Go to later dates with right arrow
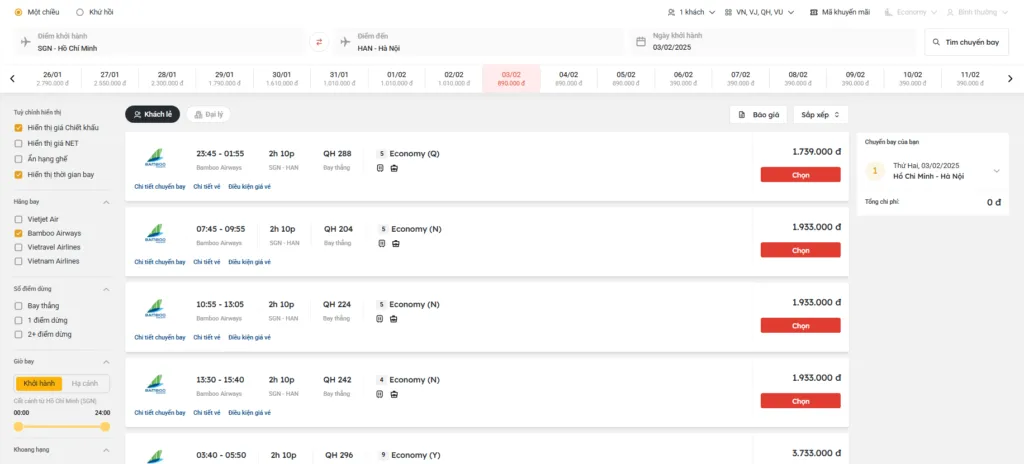The image size is (1024, 464). tap(1011, 78)
